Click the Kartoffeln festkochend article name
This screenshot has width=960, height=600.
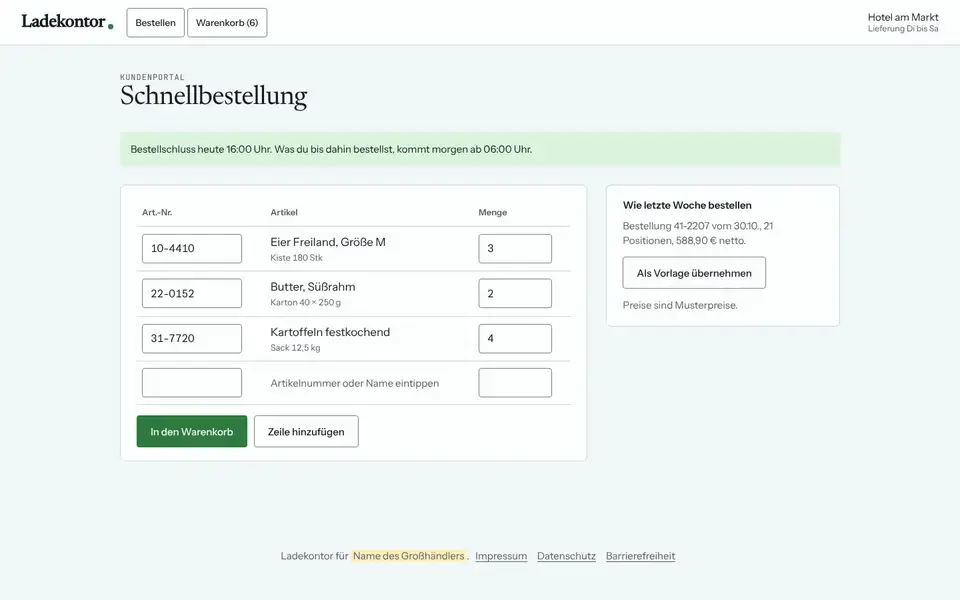[330, 332]
